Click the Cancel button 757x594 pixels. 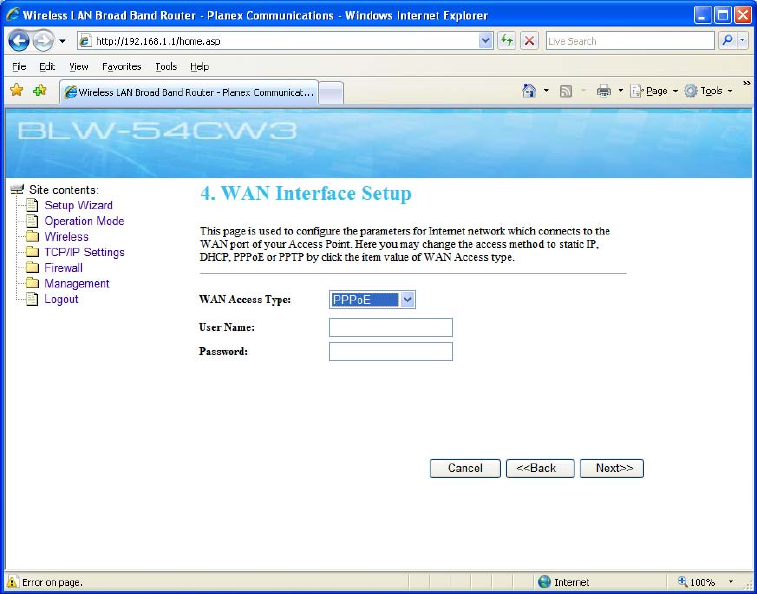pos(465,468)
